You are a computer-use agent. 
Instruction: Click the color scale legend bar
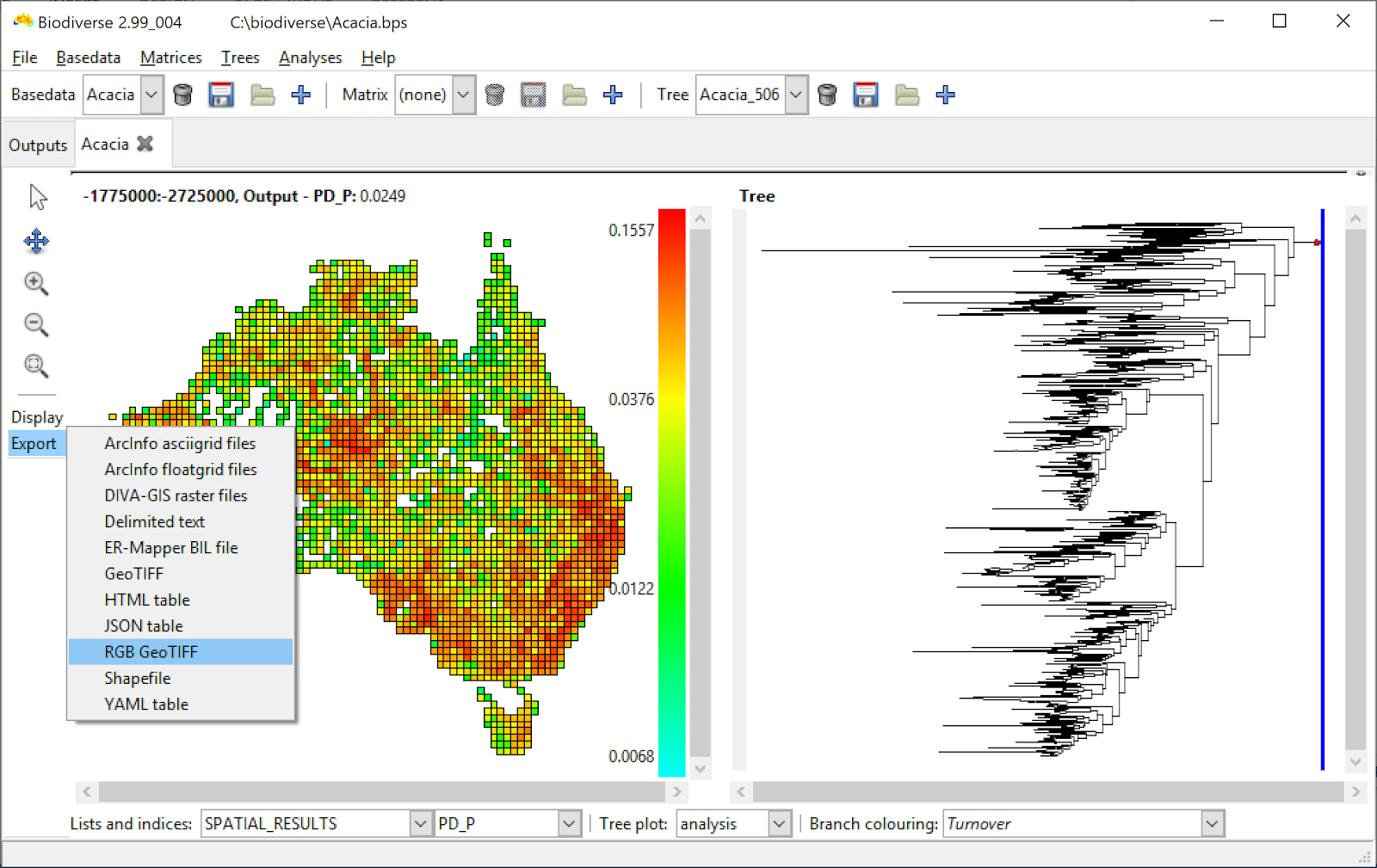pos(670,490)
